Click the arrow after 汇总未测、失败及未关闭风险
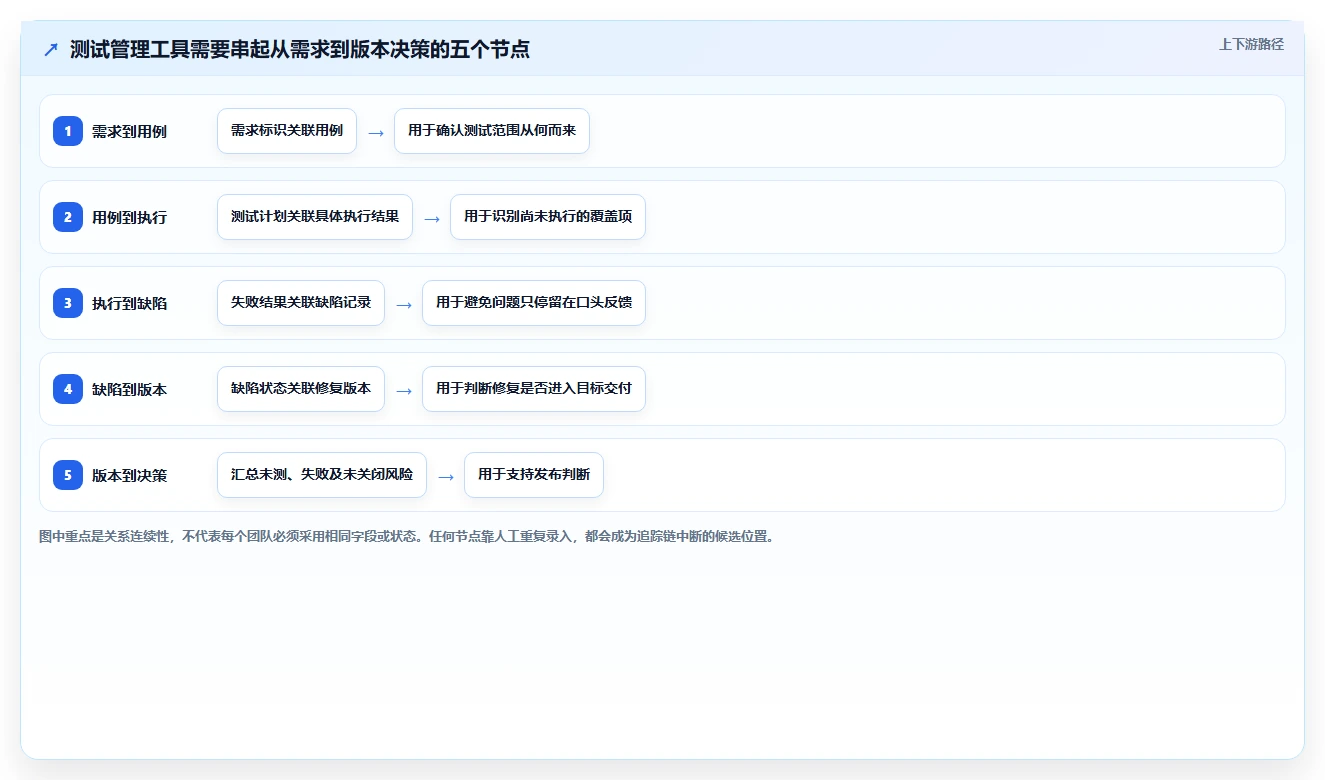This screenshot has width=1325, height=780. 446,476
